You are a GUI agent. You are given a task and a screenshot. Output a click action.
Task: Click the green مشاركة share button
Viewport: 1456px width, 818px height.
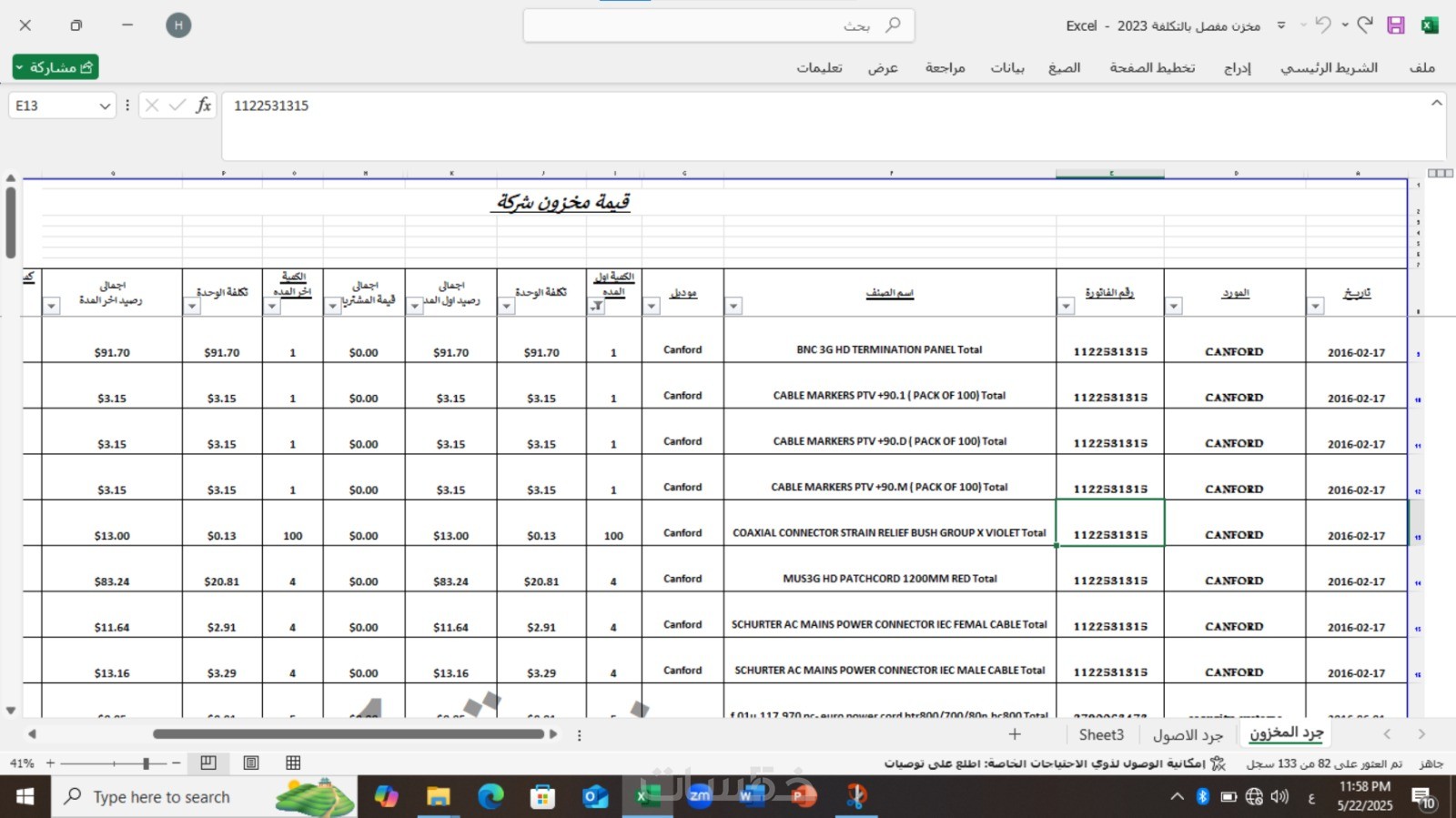[56, 67]
